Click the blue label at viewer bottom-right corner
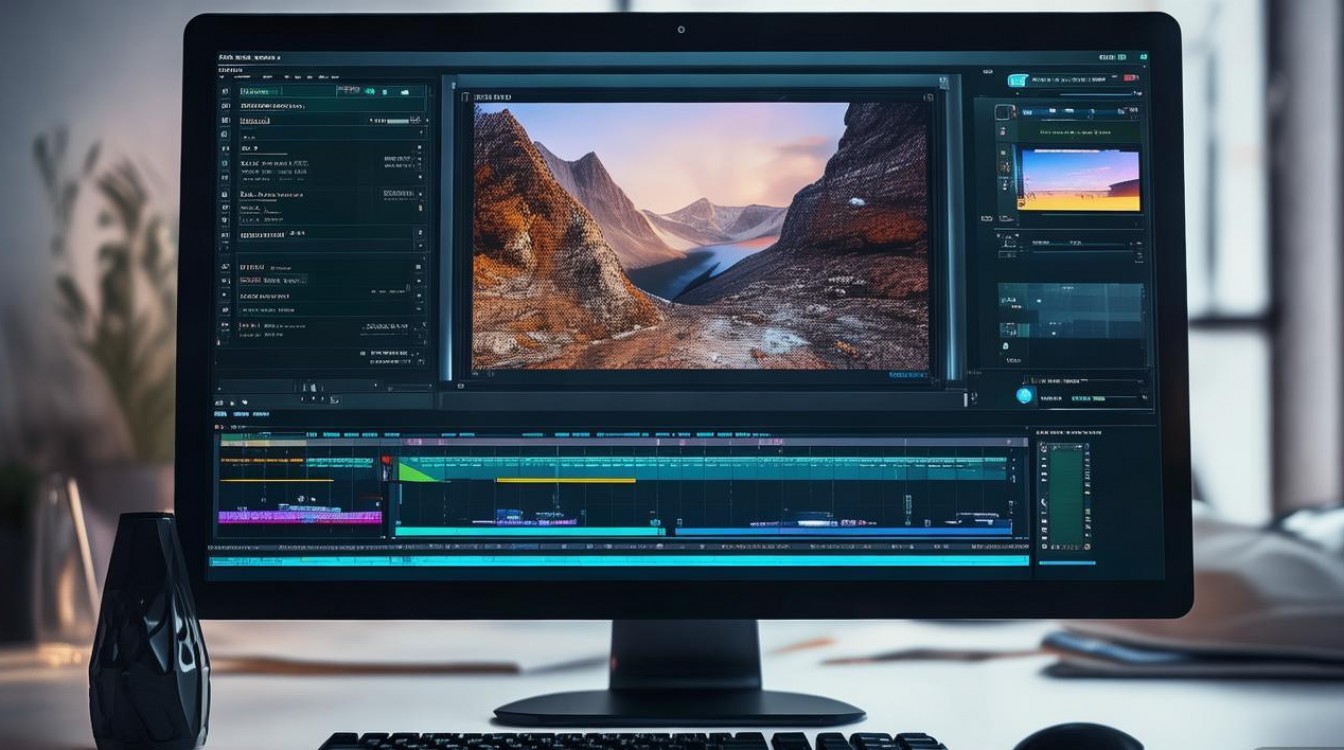The width and height of the screenshot is (1344, 750). click(907, 375)
